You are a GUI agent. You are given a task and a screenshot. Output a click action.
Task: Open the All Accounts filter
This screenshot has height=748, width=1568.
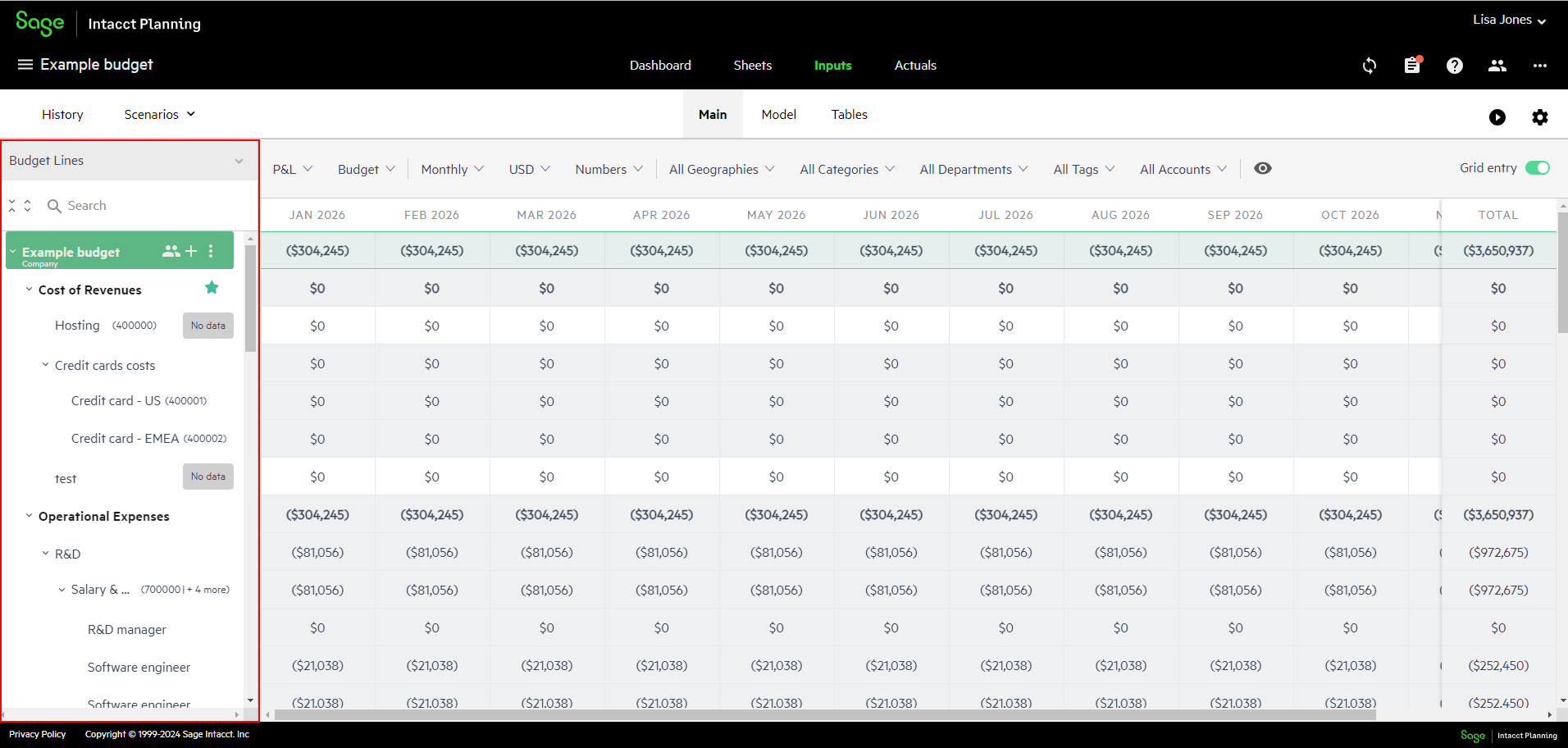pos(1183,169)
